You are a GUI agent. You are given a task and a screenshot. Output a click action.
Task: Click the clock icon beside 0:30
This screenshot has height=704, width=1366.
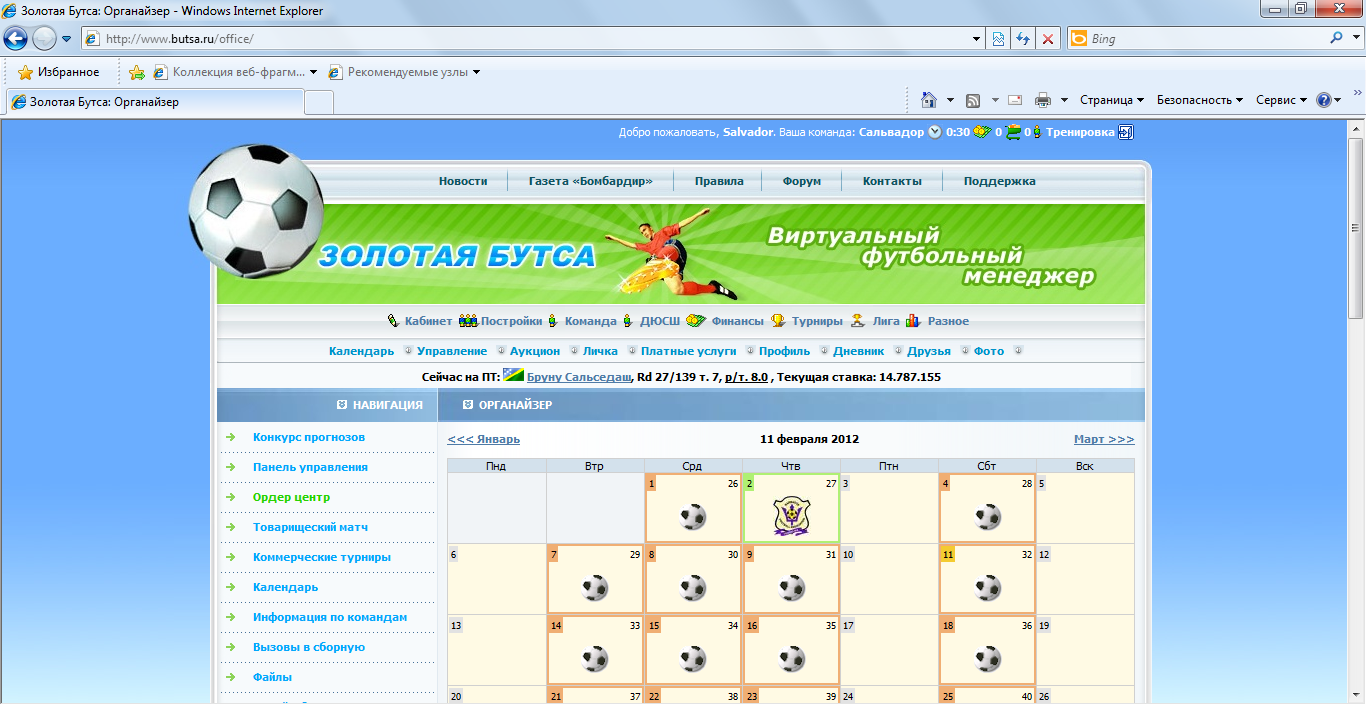click(935, 132)
